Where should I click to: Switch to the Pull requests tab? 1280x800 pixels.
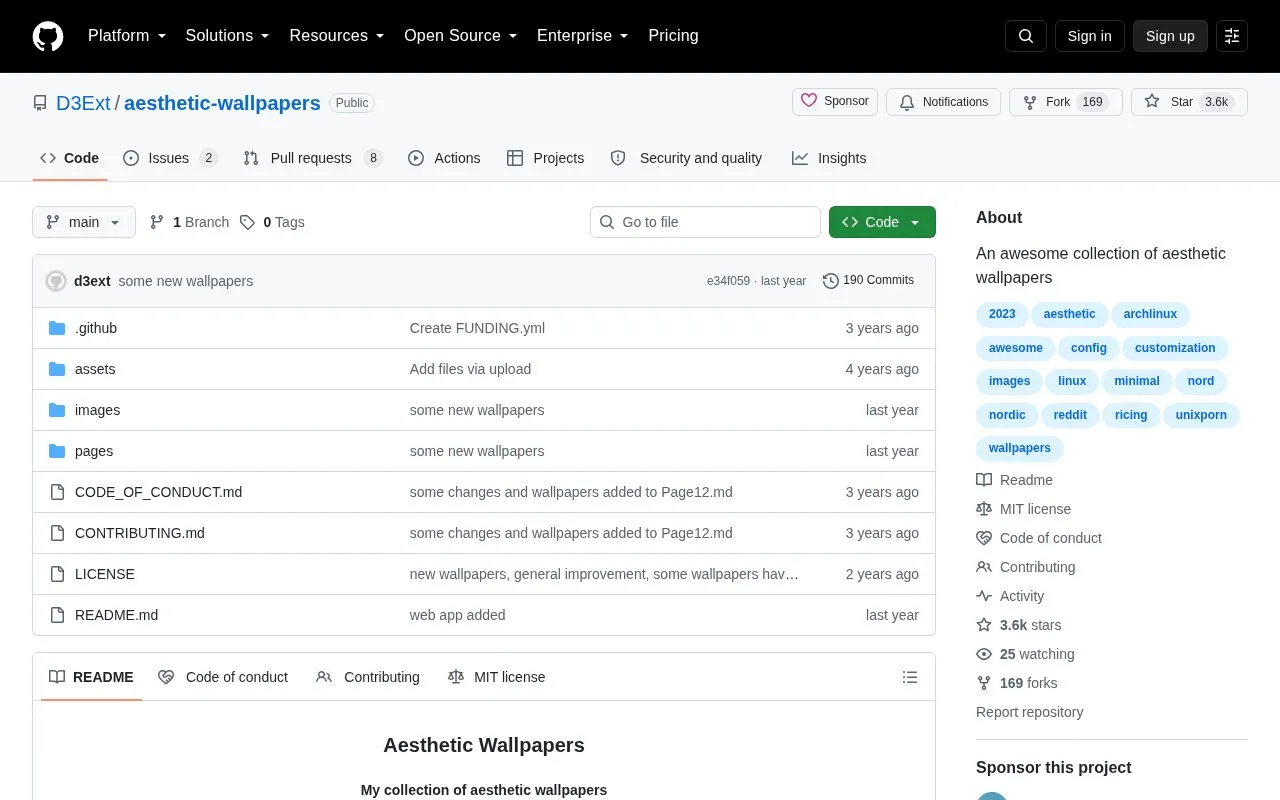click(x=313, y=158)
